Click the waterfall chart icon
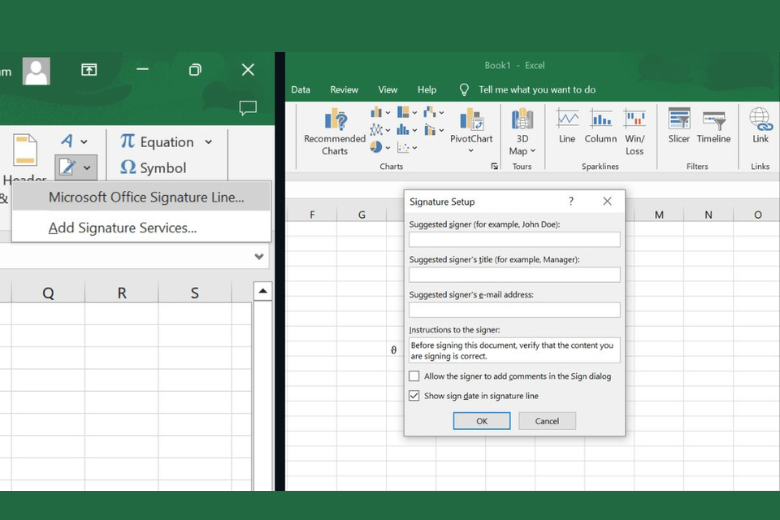The width and height of the screenshot is (780, 520). point(429,112)
